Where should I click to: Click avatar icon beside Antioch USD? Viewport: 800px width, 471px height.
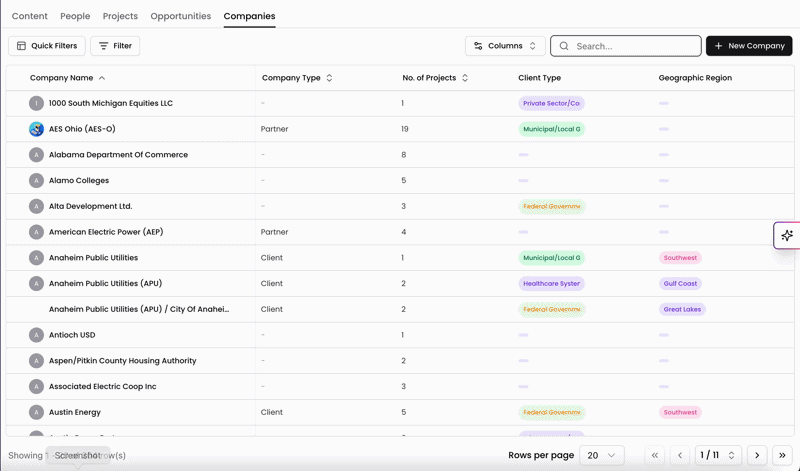(x=36, y=335)
